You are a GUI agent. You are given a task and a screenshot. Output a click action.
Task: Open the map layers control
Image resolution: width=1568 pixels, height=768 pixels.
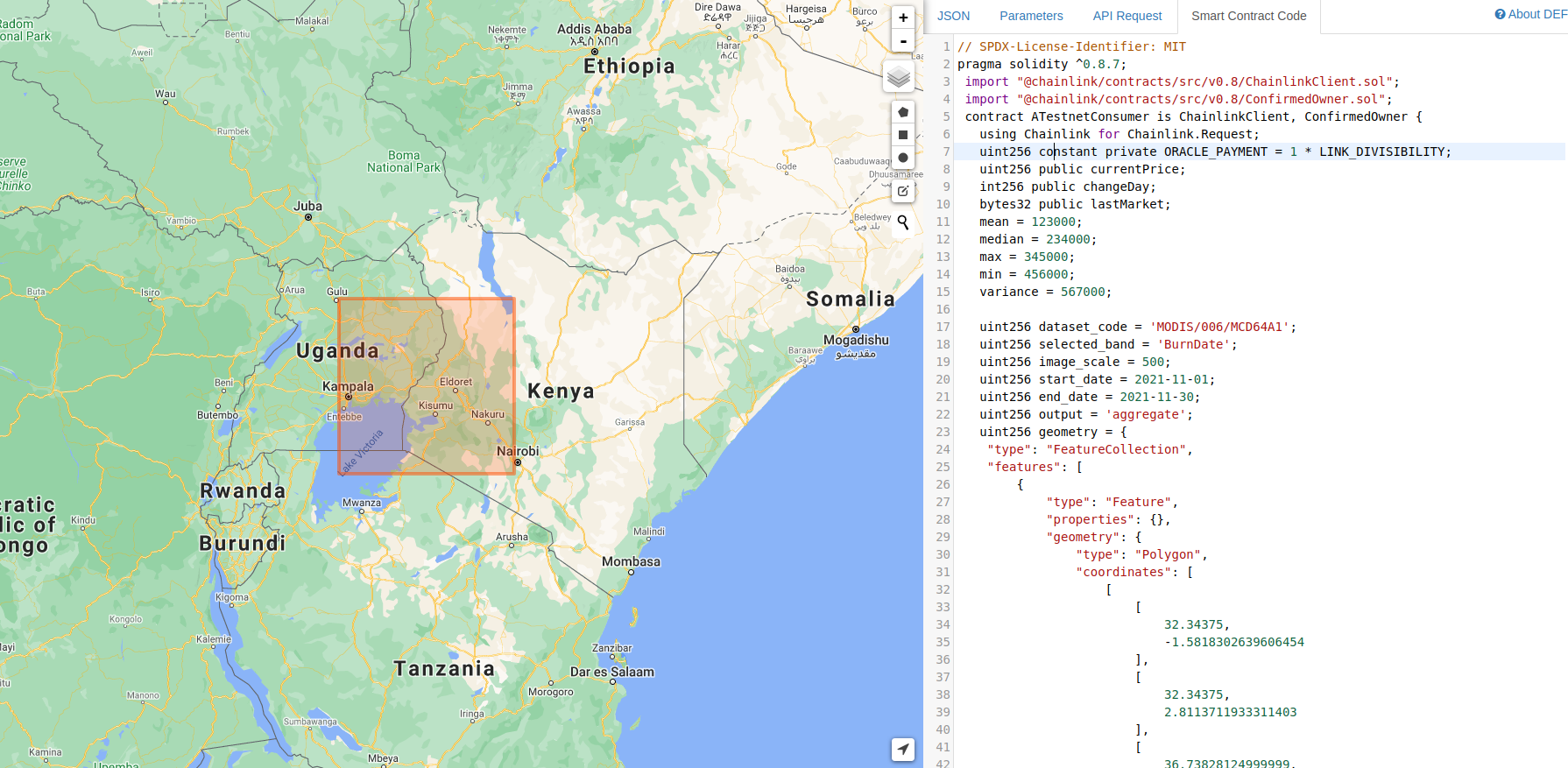click(899, 77)
